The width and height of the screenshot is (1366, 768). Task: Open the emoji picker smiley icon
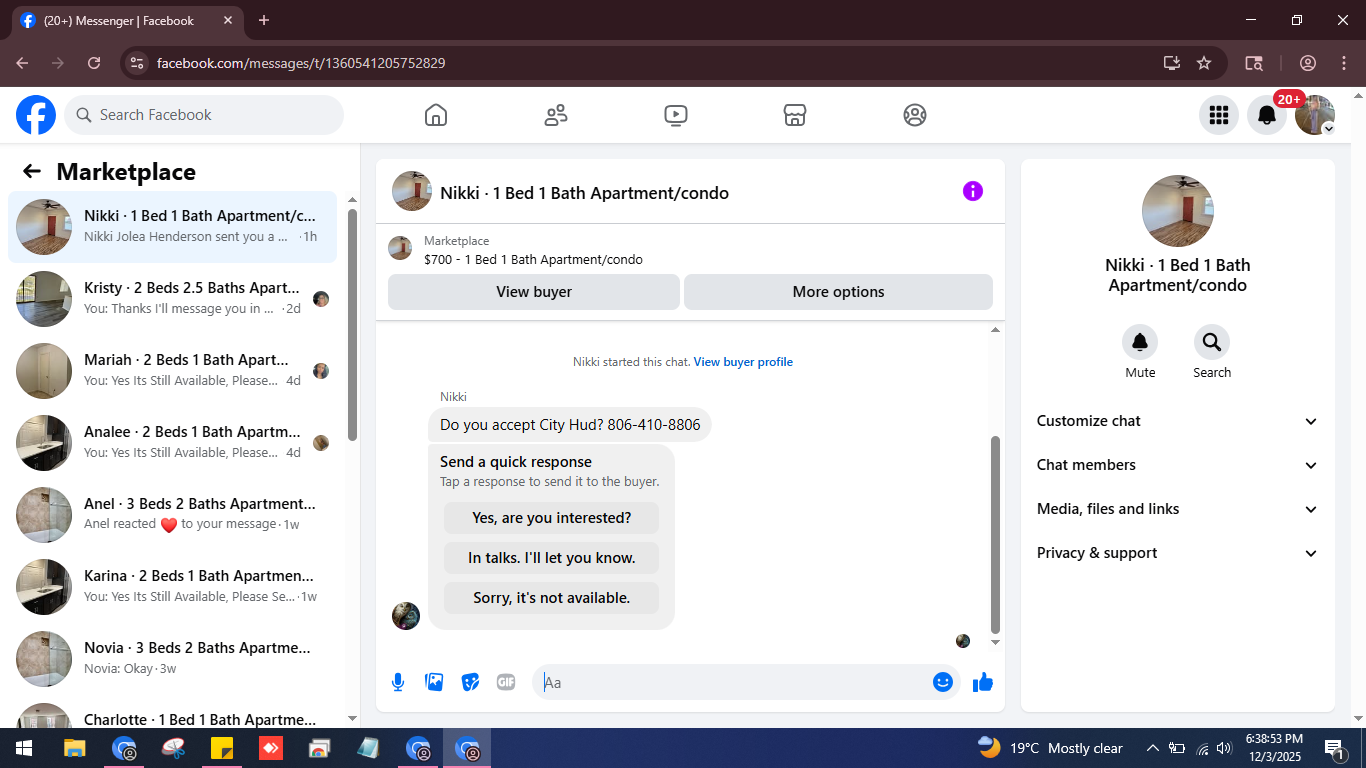coord(943,682)
